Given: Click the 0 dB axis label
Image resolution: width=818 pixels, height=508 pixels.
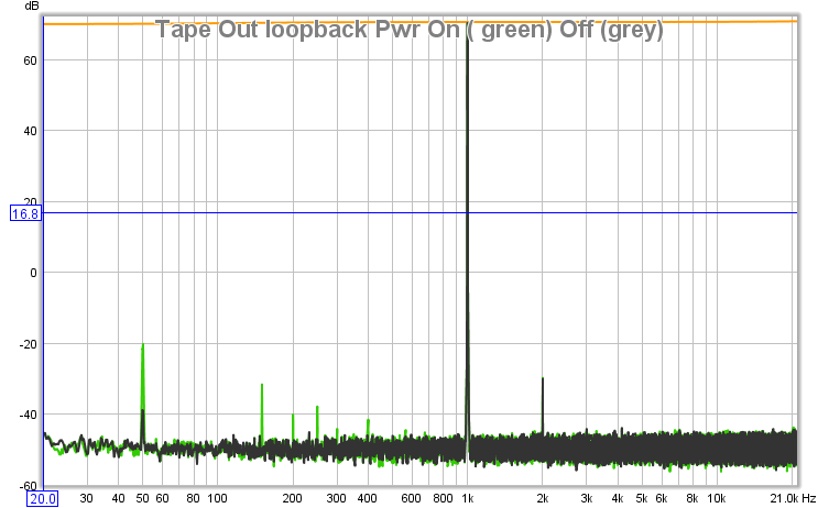Looking at the screenshot, I should 33,273.
